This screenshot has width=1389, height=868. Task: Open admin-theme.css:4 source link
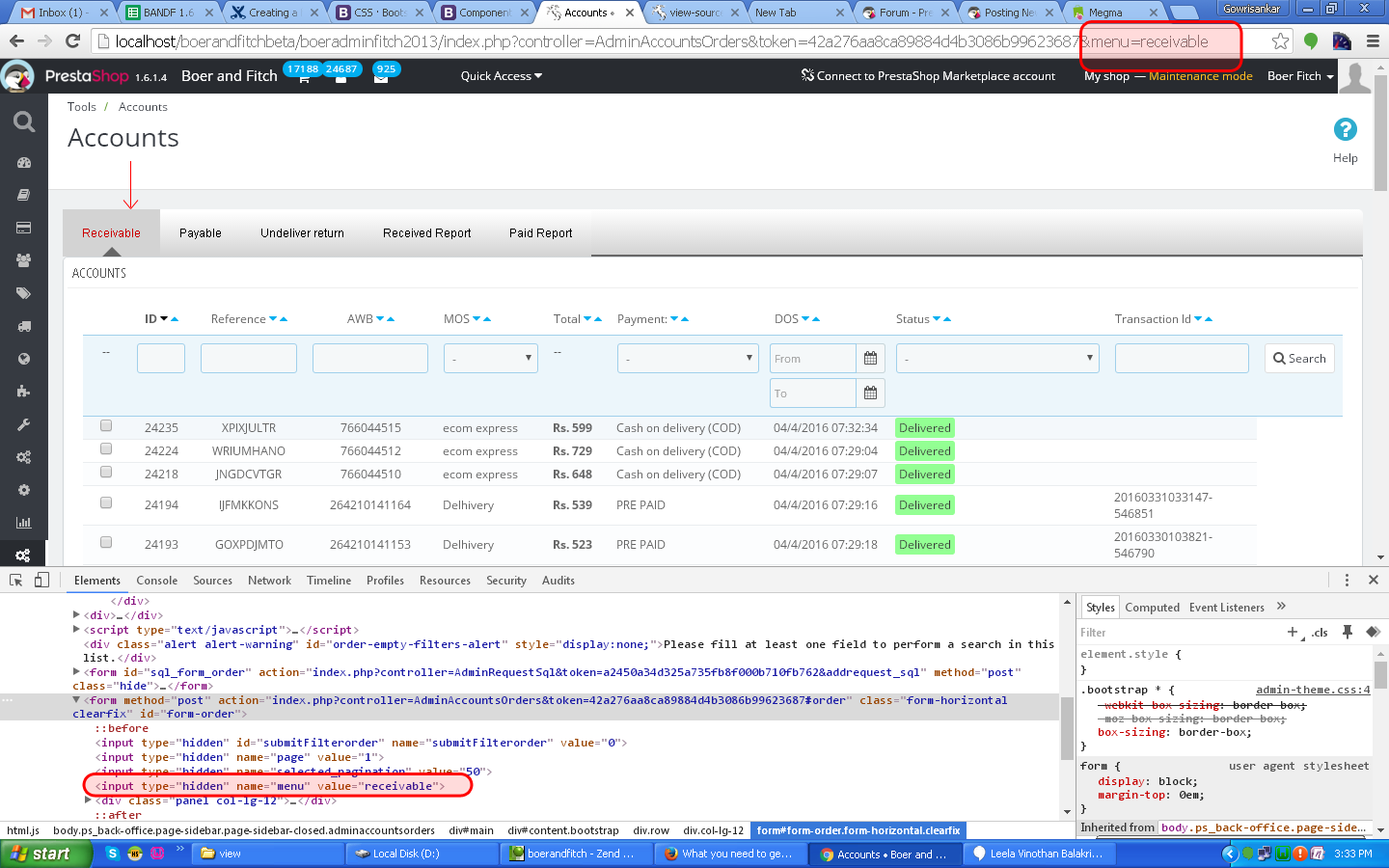click(x=1313, y=690)
